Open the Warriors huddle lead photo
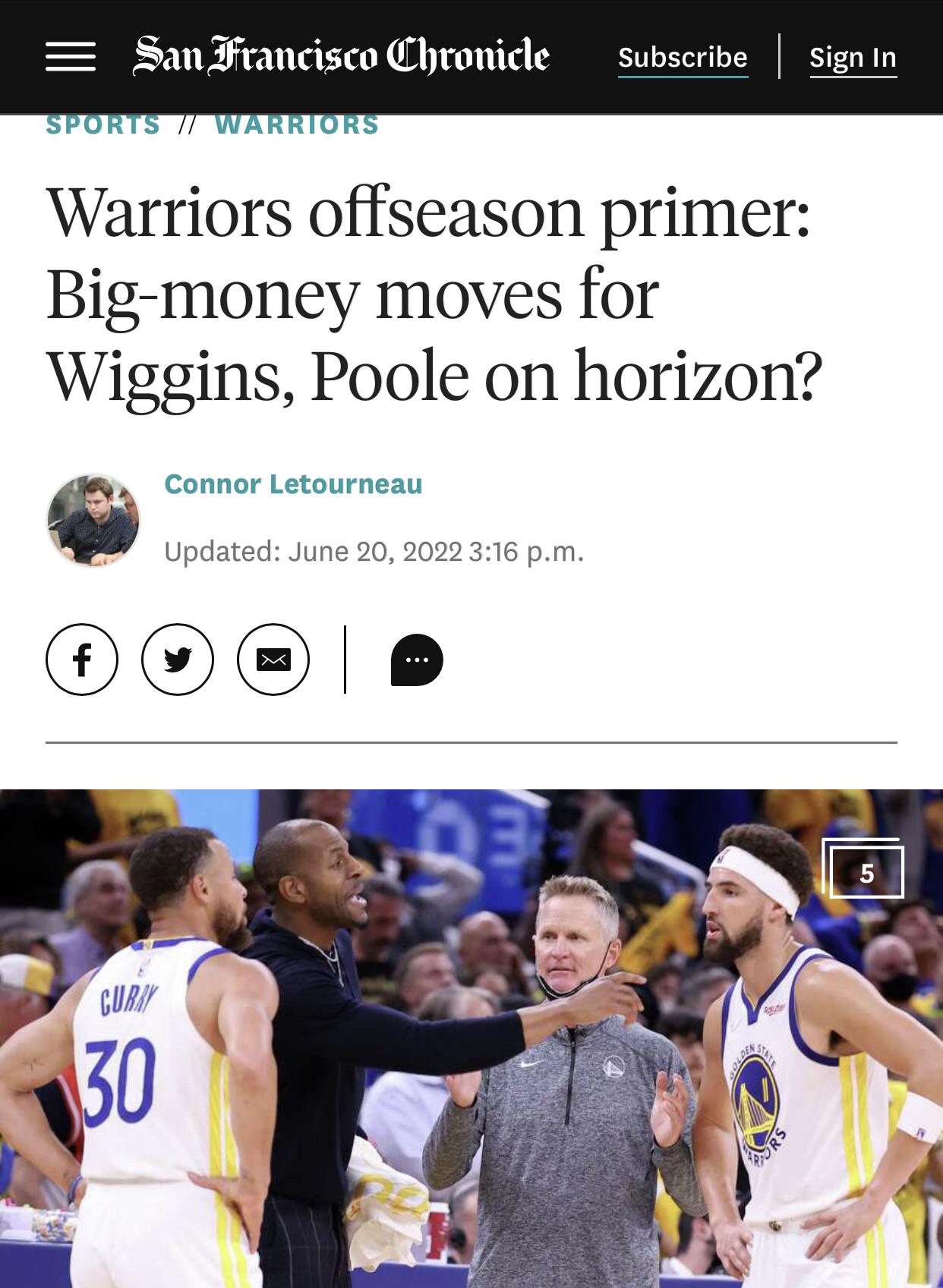This screenshot has width=943, height=1288. 471,1038
